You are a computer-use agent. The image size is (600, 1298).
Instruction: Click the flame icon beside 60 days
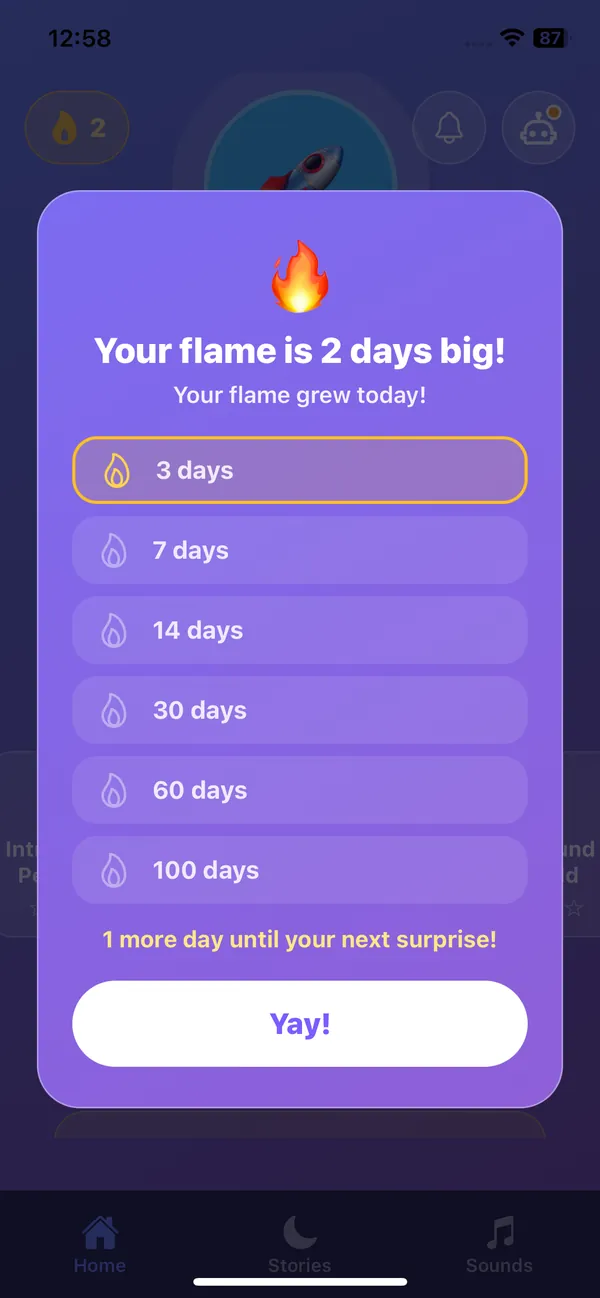click(114, 790)
